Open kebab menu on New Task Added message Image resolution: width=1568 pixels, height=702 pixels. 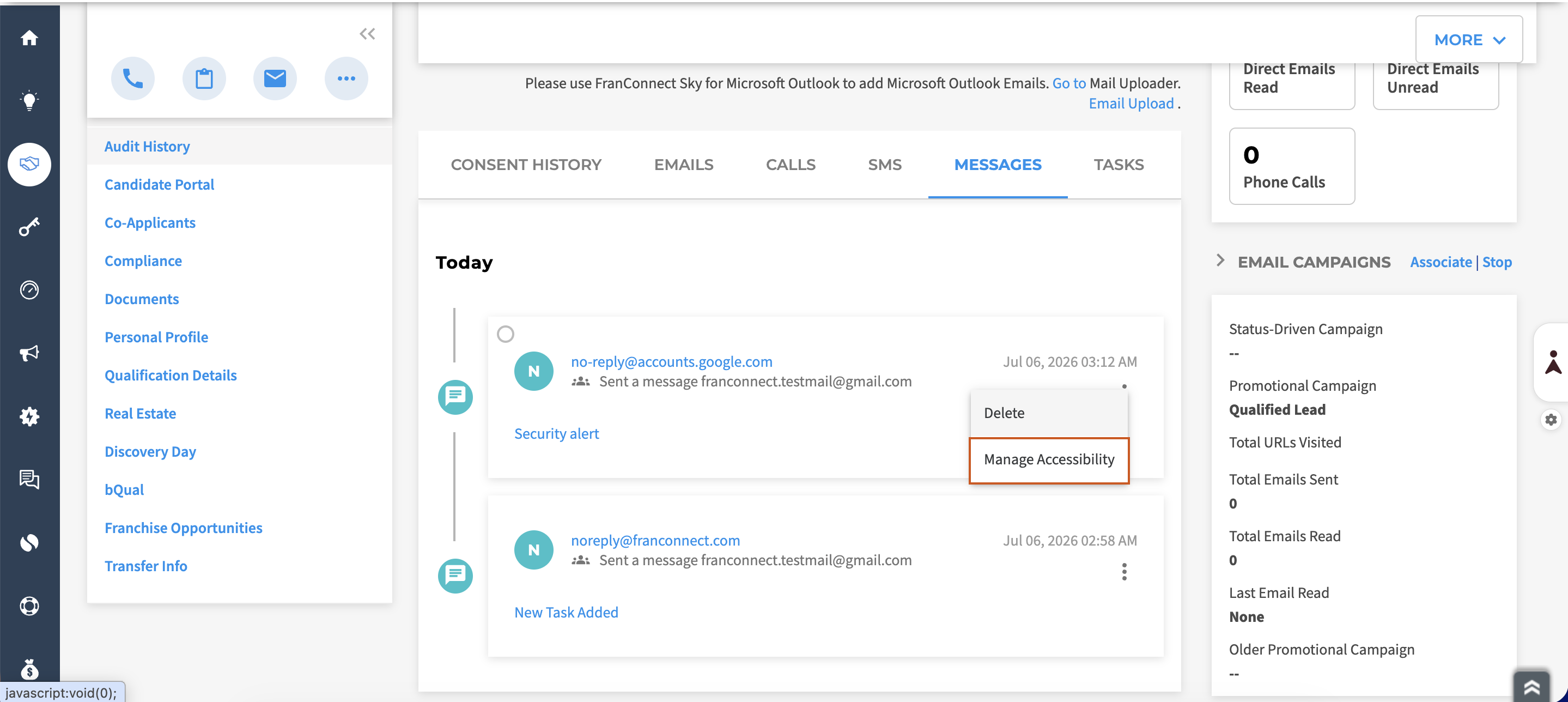coord(1125,572)
